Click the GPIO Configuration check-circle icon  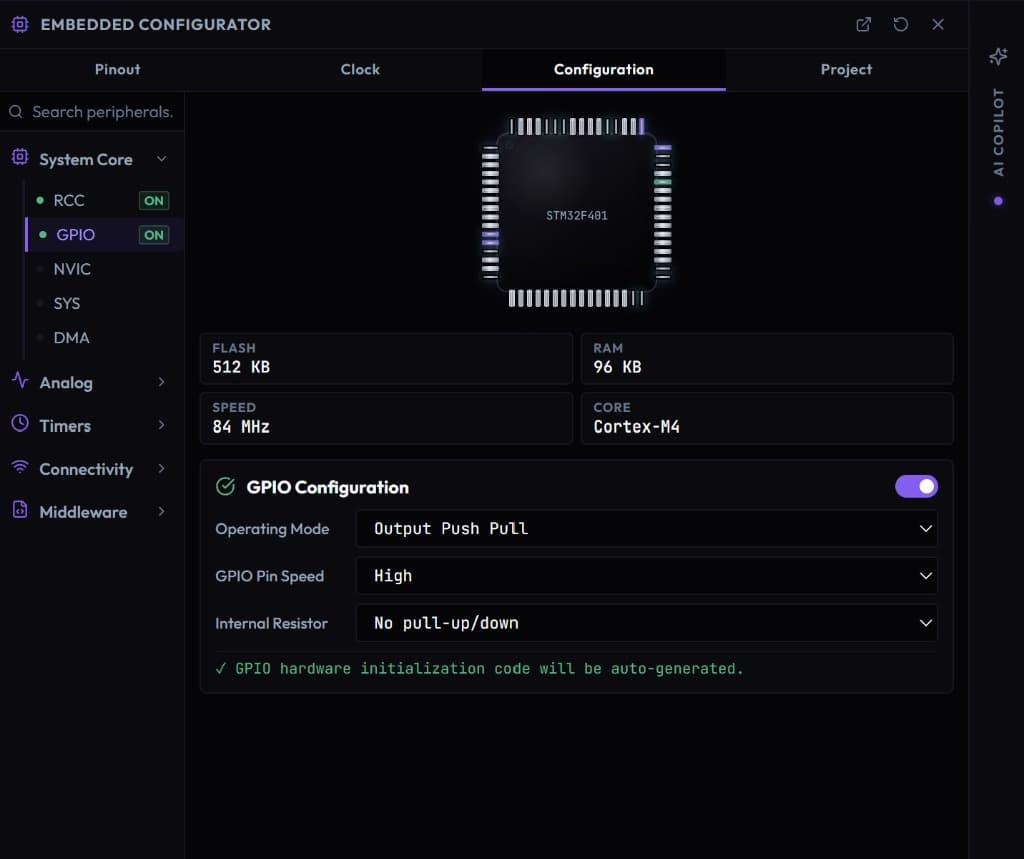click(225, 487)
